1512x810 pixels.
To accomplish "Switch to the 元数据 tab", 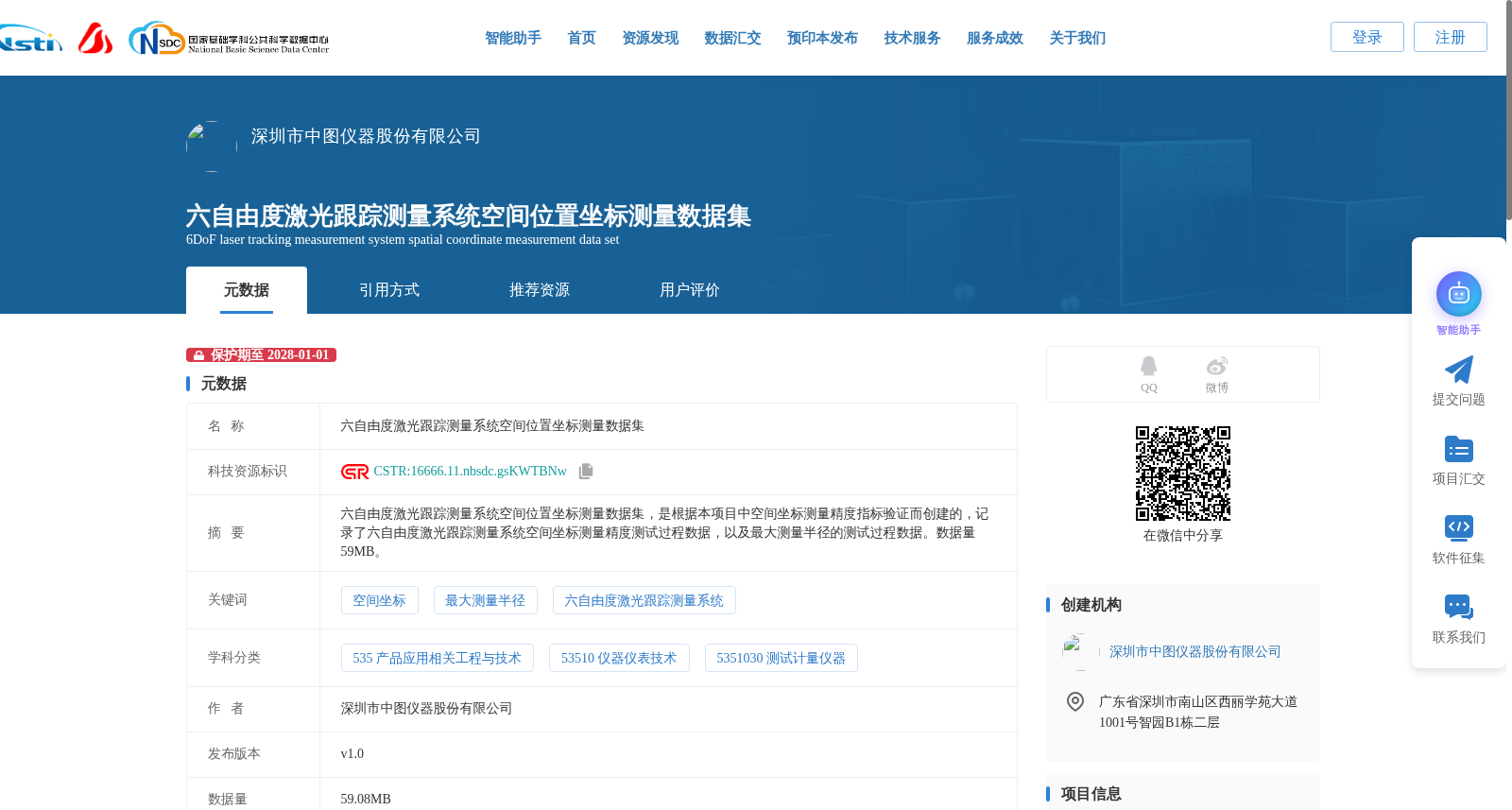I will [x=247, y=290].
